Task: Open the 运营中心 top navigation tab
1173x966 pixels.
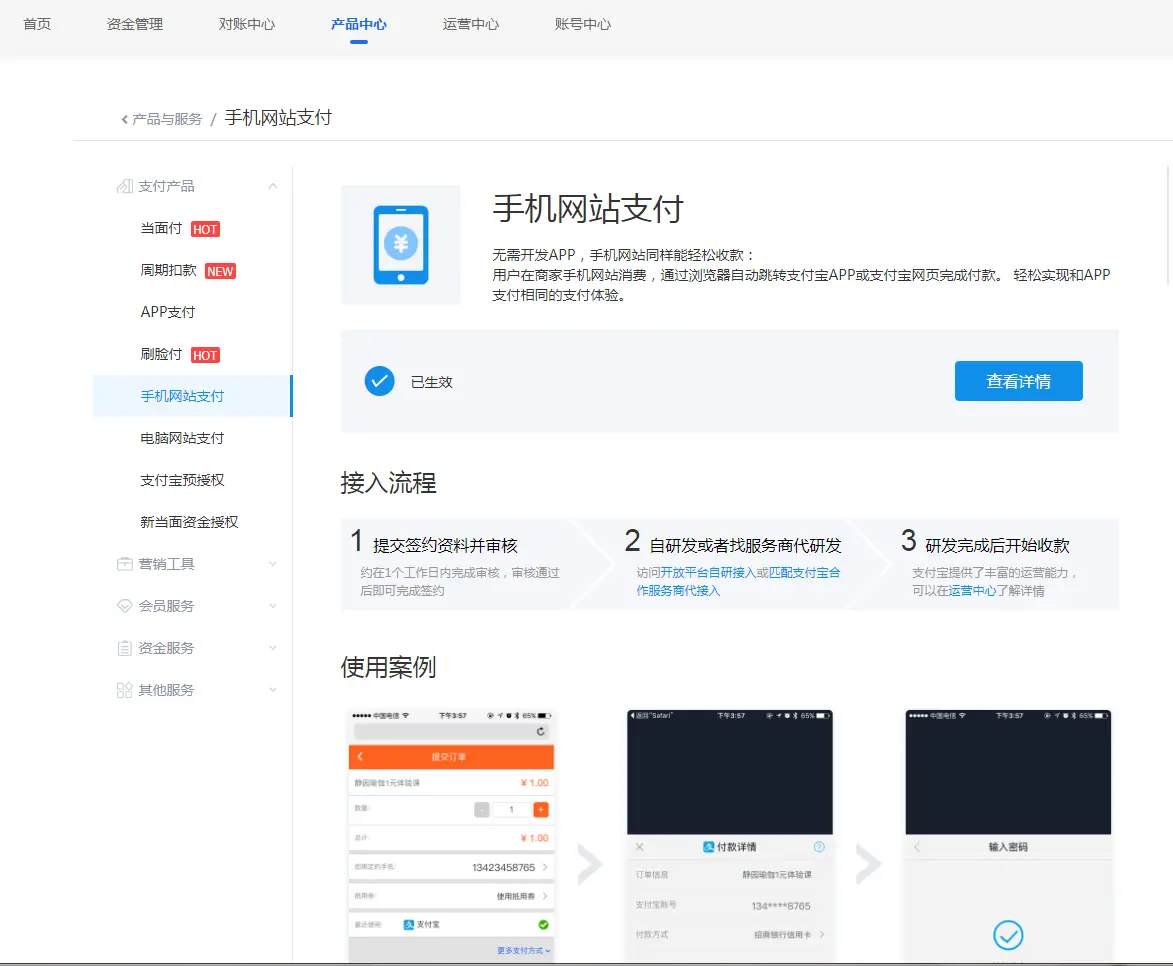Action: coord(471,24)
